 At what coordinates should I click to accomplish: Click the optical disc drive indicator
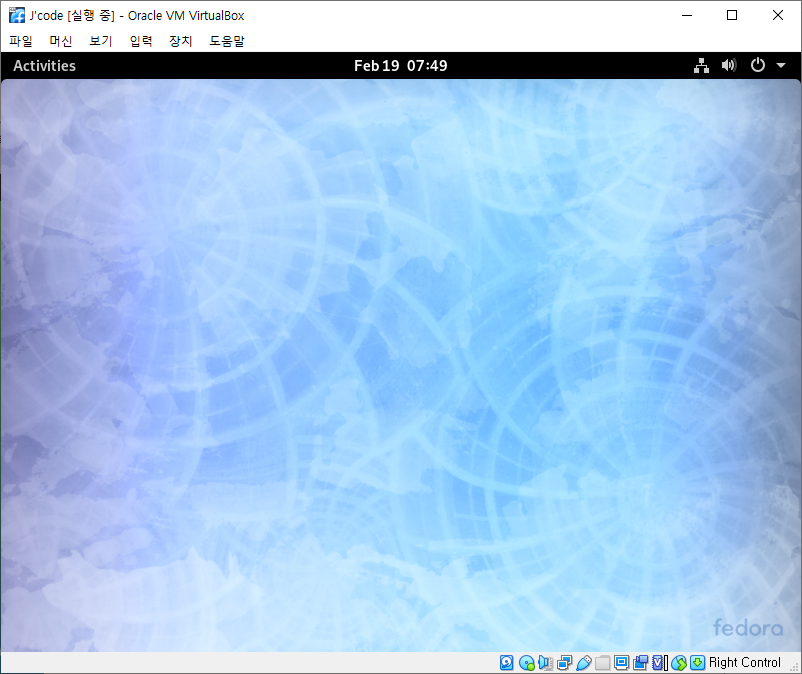coord(526,663)
